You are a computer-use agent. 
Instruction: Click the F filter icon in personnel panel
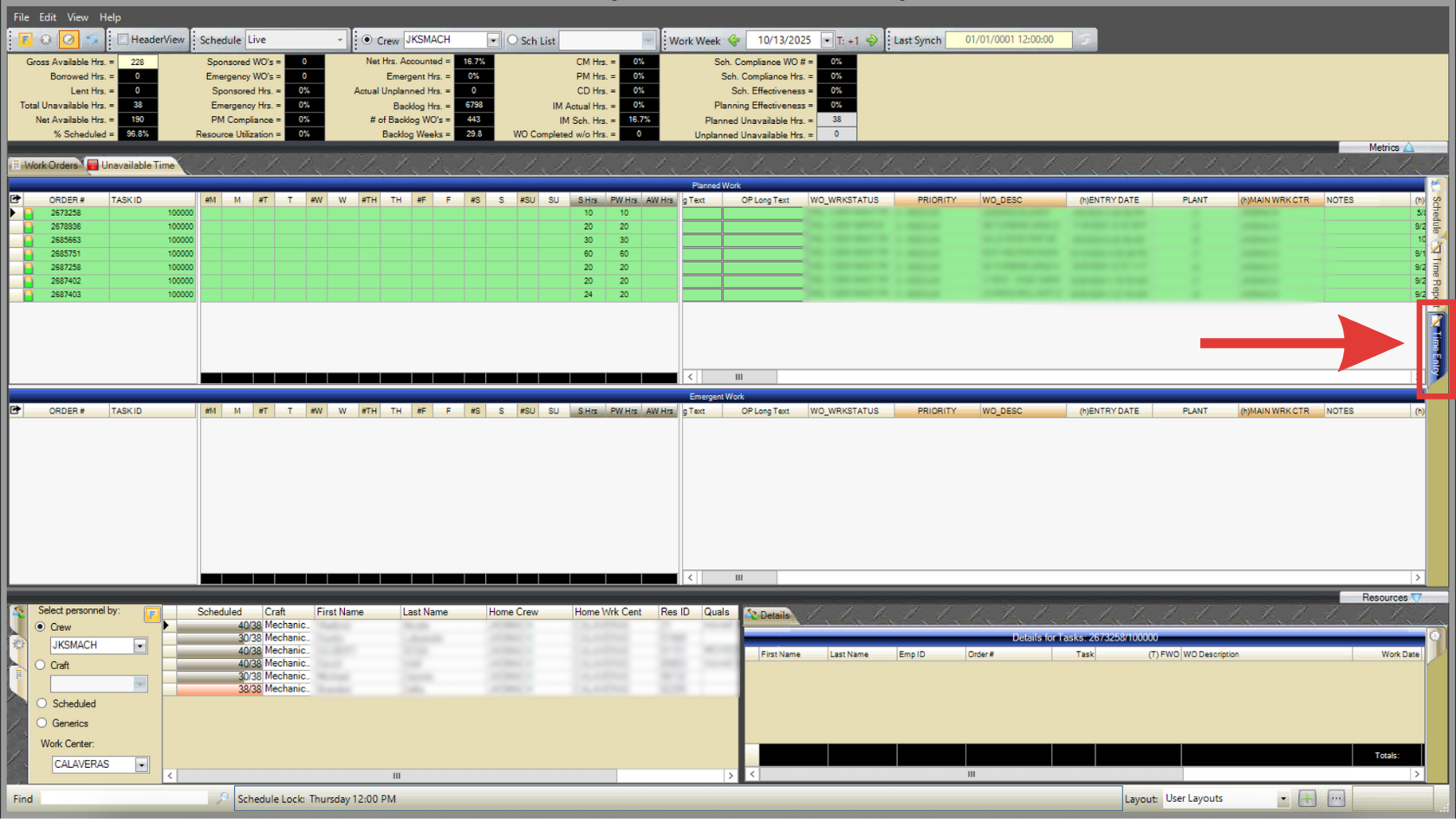click(152, 614)
